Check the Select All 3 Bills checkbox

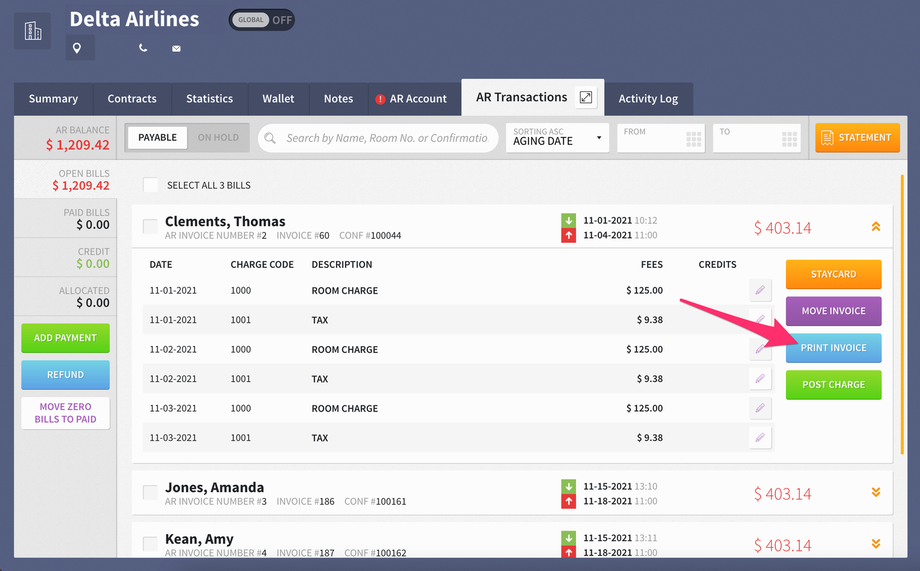(x=151, y=185)
